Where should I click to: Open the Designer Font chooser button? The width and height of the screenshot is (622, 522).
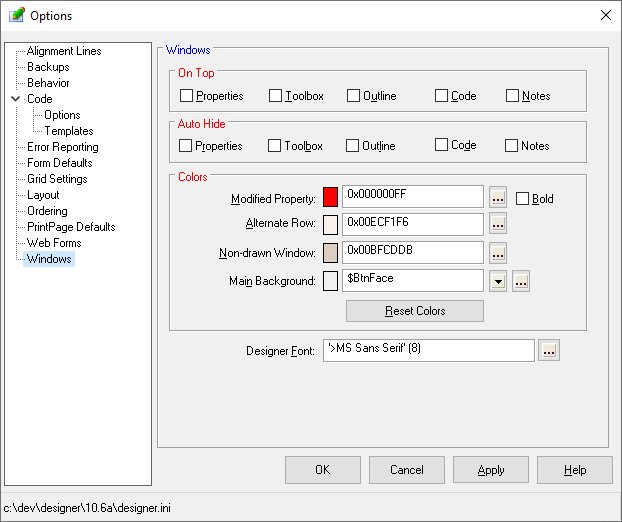click(549, 351)
